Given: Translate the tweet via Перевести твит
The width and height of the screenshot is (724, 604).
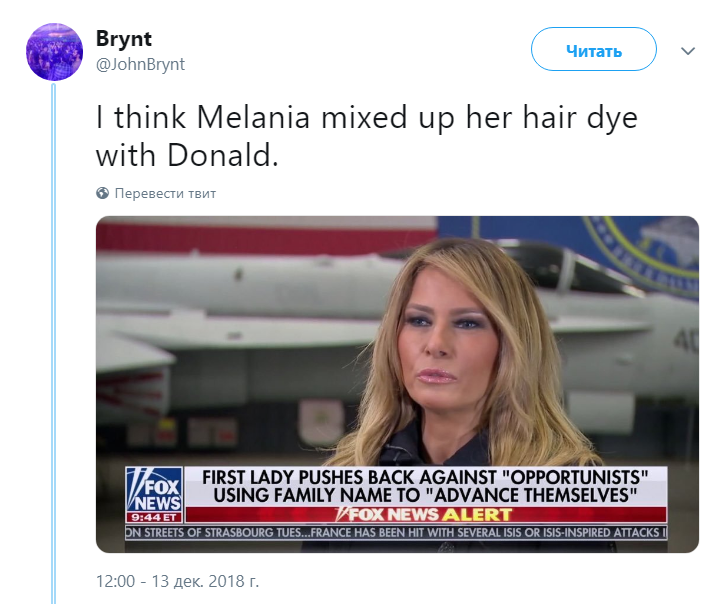Looking at the screenshot, I should 165,193.
